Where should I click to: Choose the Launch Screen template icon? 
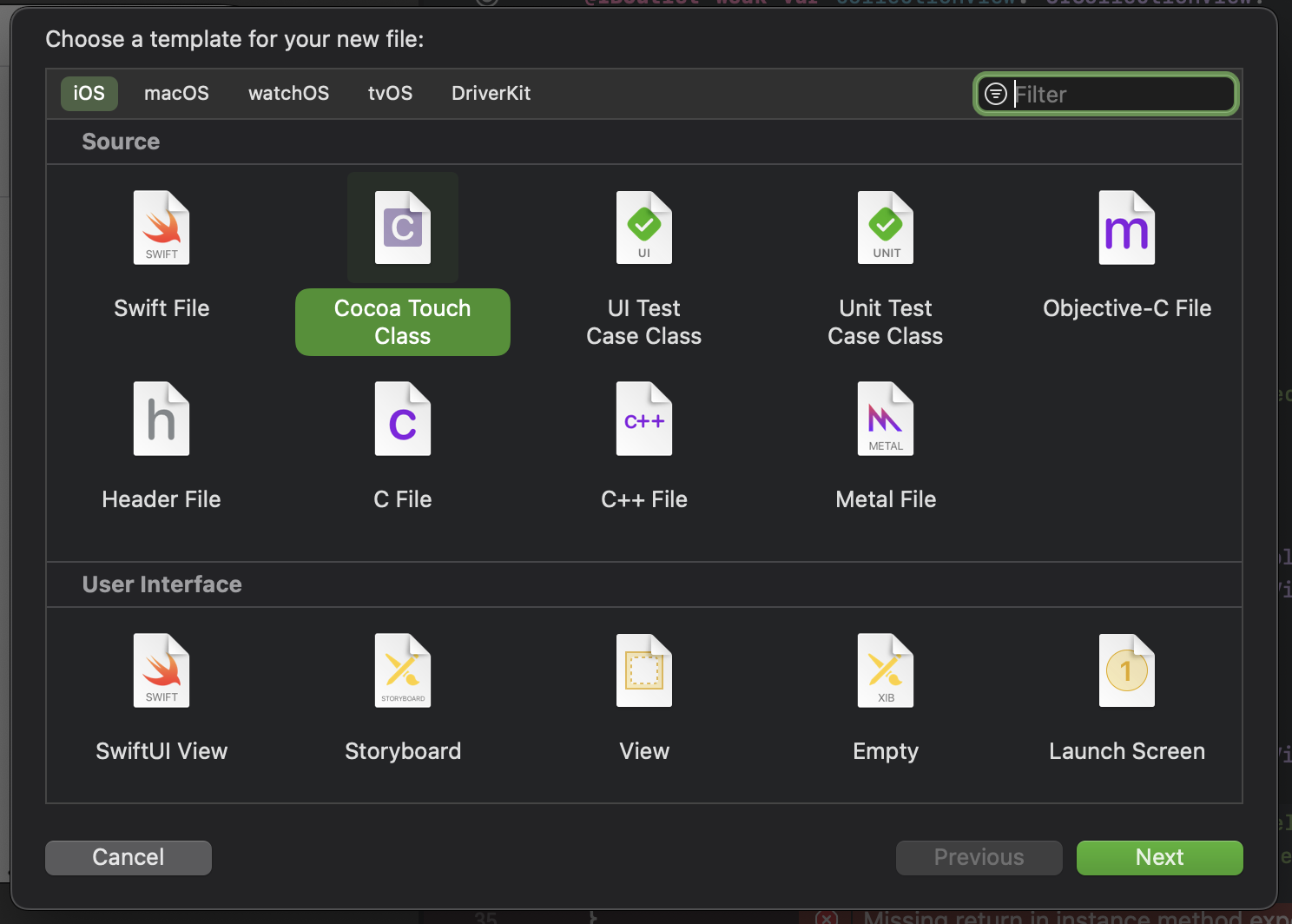pos(1127,670)
